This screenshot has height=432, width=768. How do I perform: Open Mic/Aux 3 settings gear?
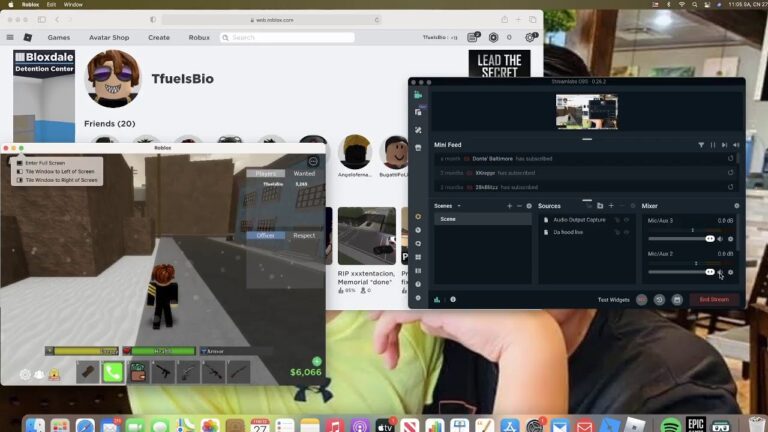[730, 239]
